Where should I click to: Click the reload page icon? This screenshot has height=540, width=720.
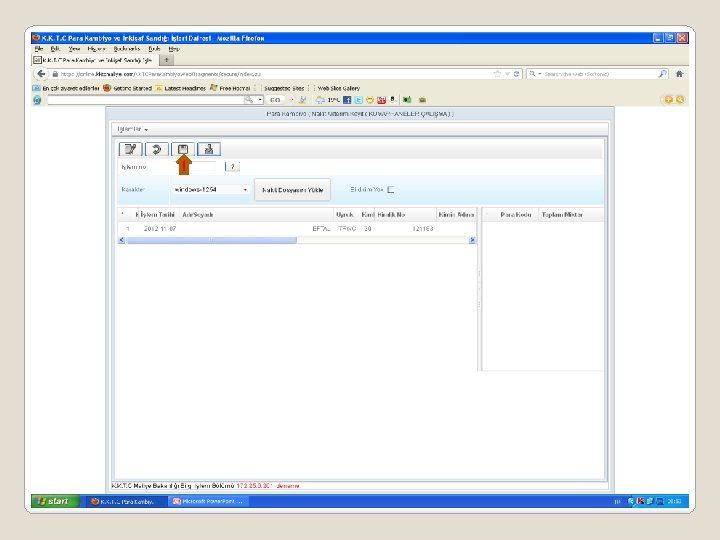[x=517, y=74]
